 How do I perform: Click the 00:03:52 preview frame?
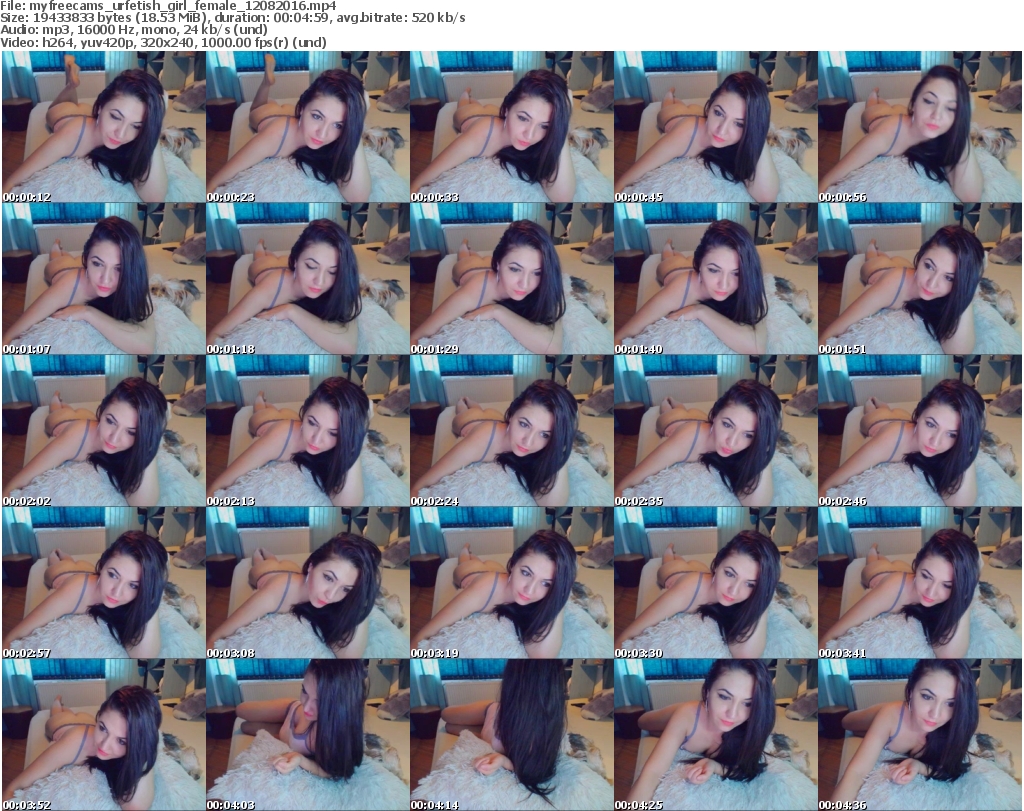[x=104, y=735]
